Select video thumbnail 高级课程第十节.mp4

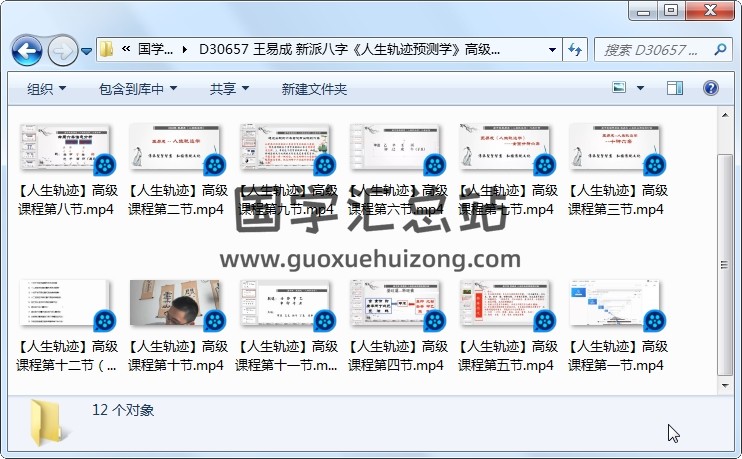point(176,303)
